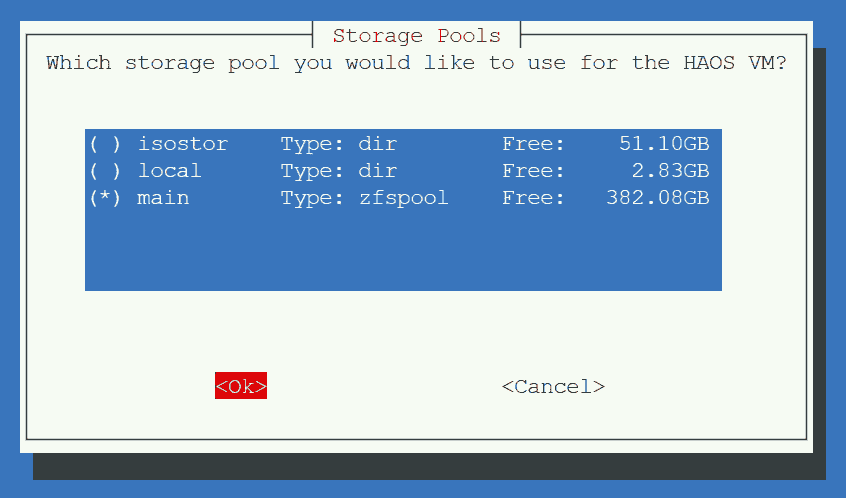Click the HAOS word in the prompt

pos(709,63)
